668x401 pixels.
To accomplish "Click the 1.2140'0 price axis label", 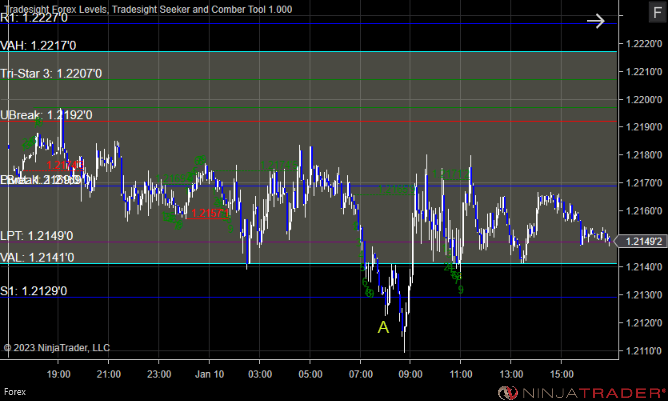I will (x=644, y=267).
